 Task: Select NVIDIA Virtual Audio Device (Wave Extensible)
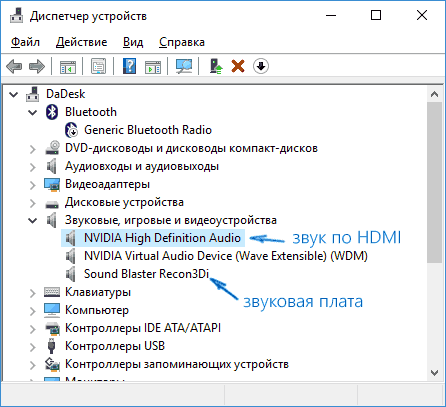pyautogui.click(x=226, y=256)
